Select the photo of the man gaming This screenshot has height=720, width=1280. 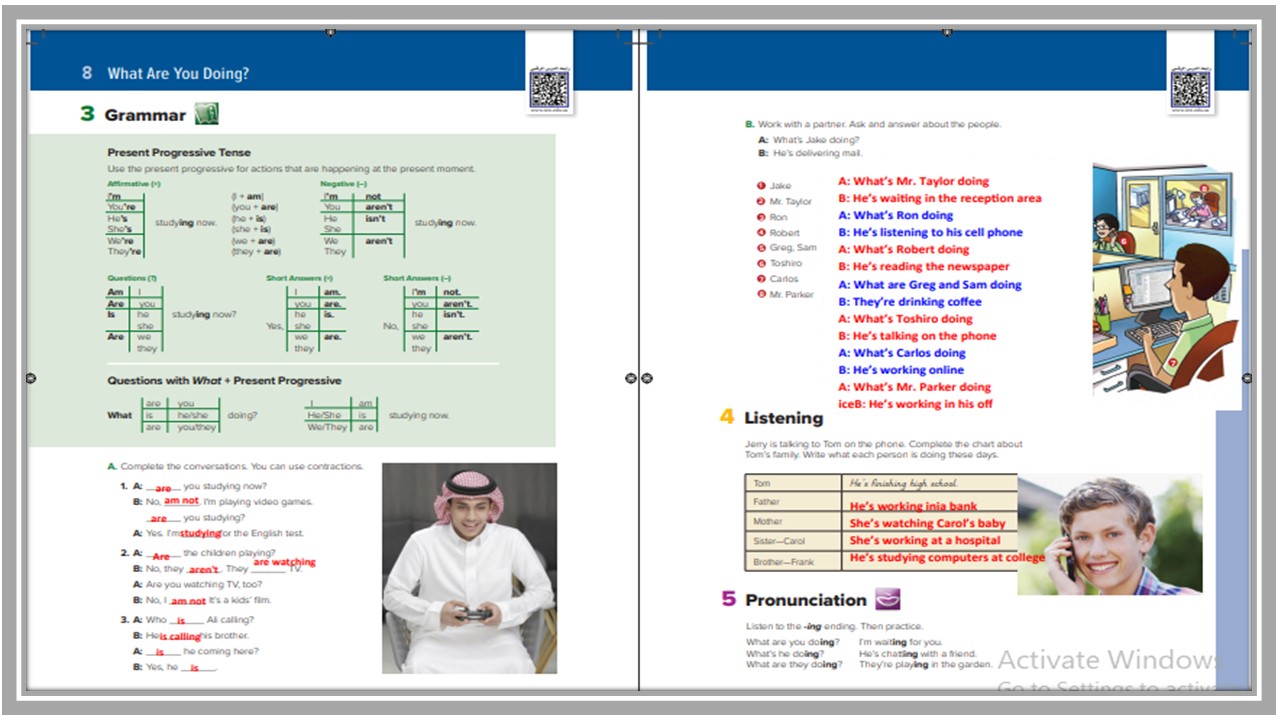pos(469,568)
